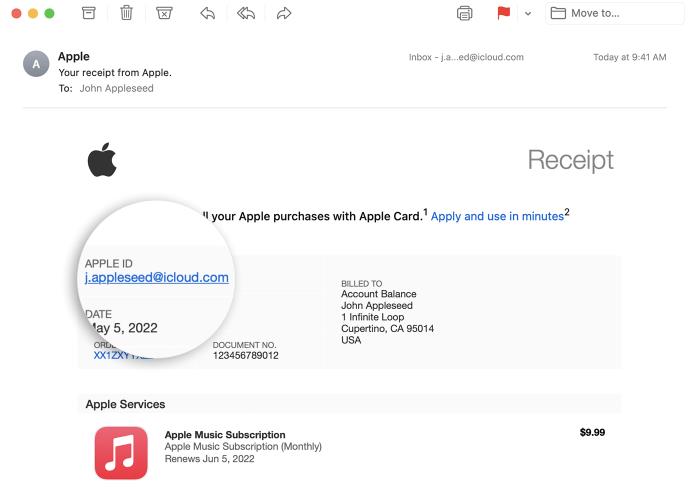Open flag color dropdown arrow
Viewport: 688px width, 495px height.
click(x=528, y=14)
